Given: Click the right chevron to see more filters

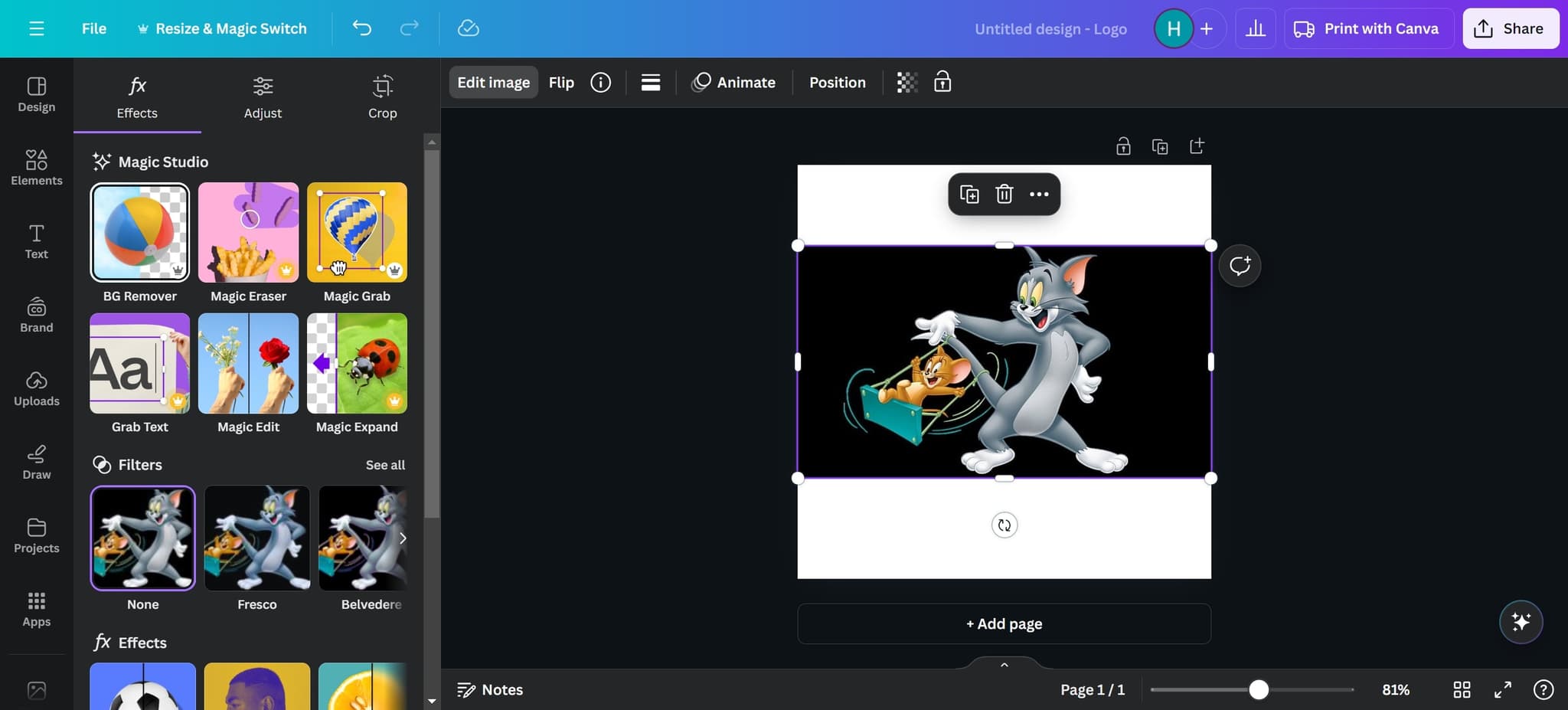Looking at the screenshot, I should pyautogui.click(x=405, y=538).
